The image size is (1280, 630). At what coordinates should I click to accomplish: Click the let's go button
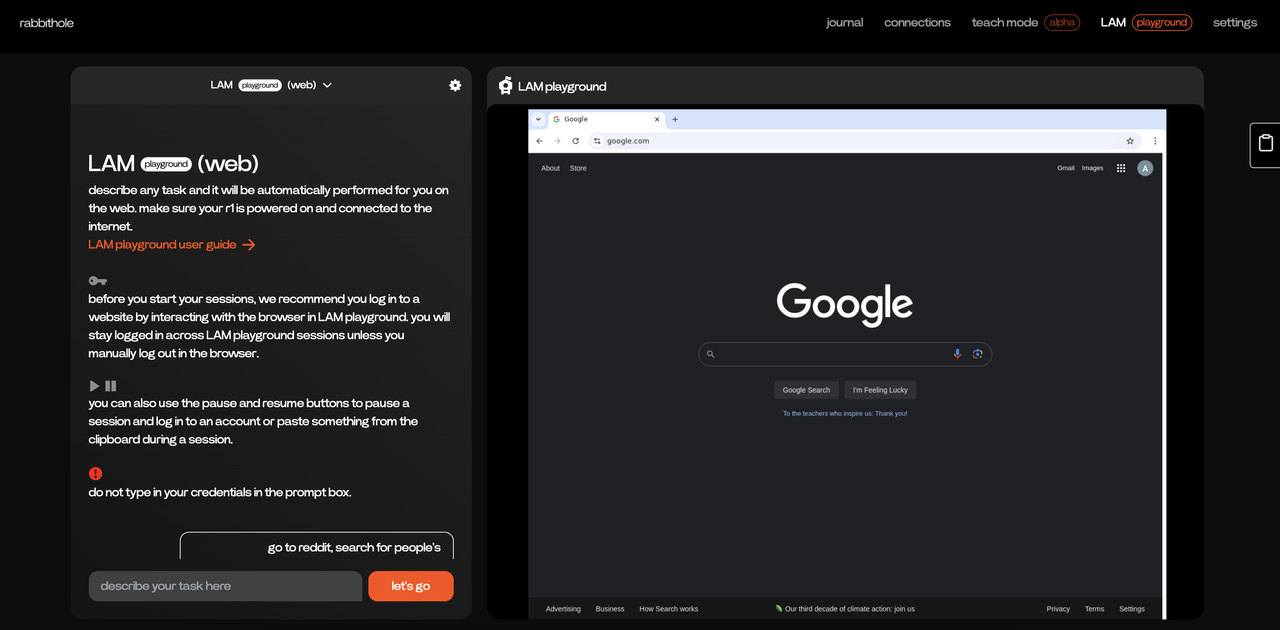point(411,586)
